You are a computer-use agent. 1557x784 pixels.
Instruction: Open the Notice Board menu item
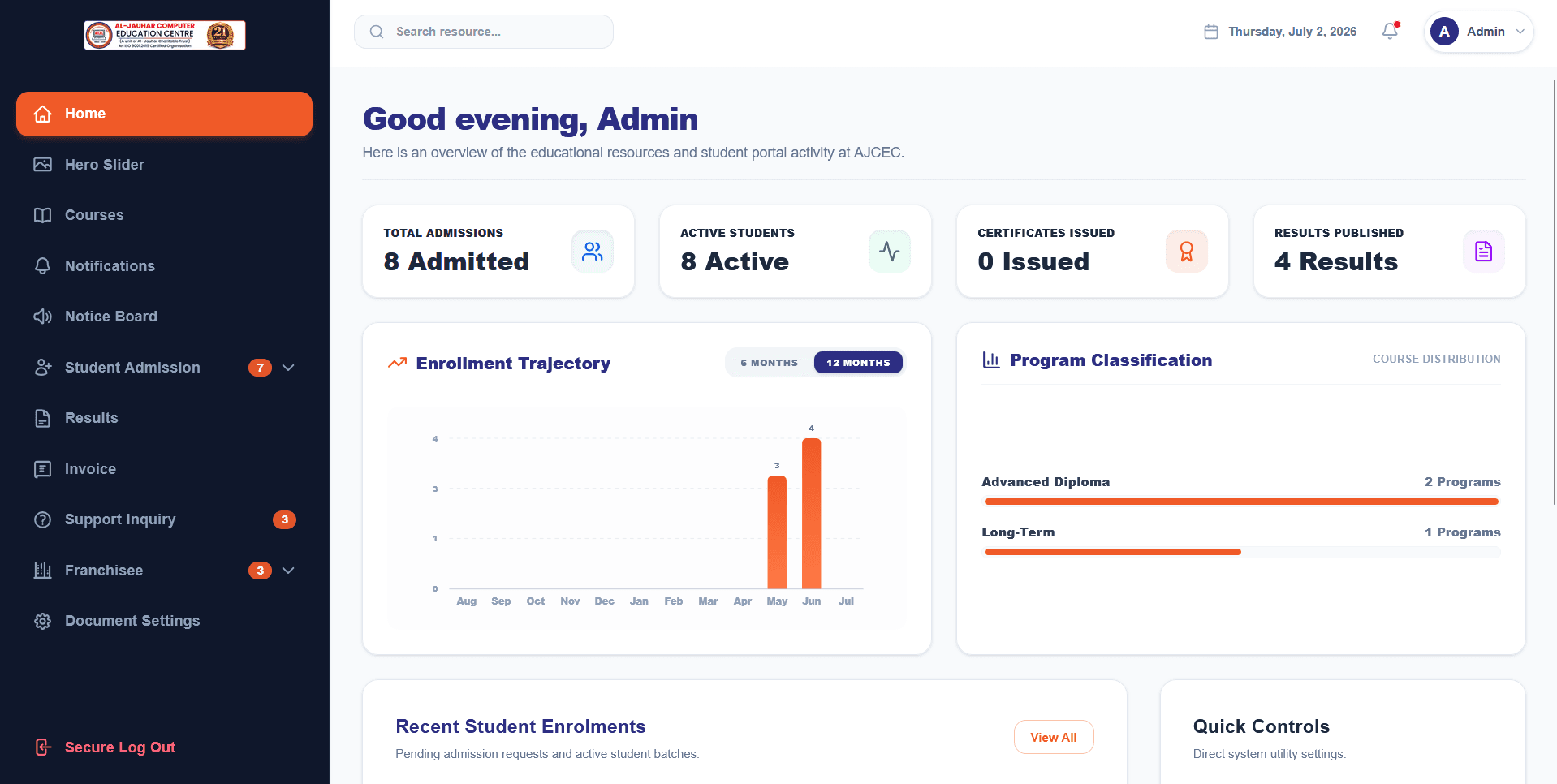(164, 317)
